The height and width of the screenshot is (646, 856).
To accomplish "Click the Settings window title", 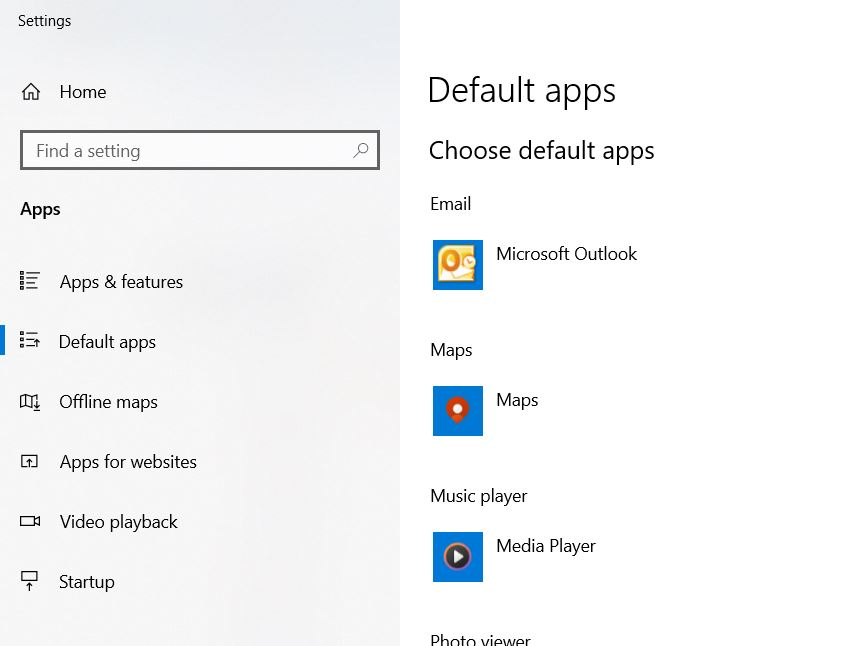I will tap(44, 21).
